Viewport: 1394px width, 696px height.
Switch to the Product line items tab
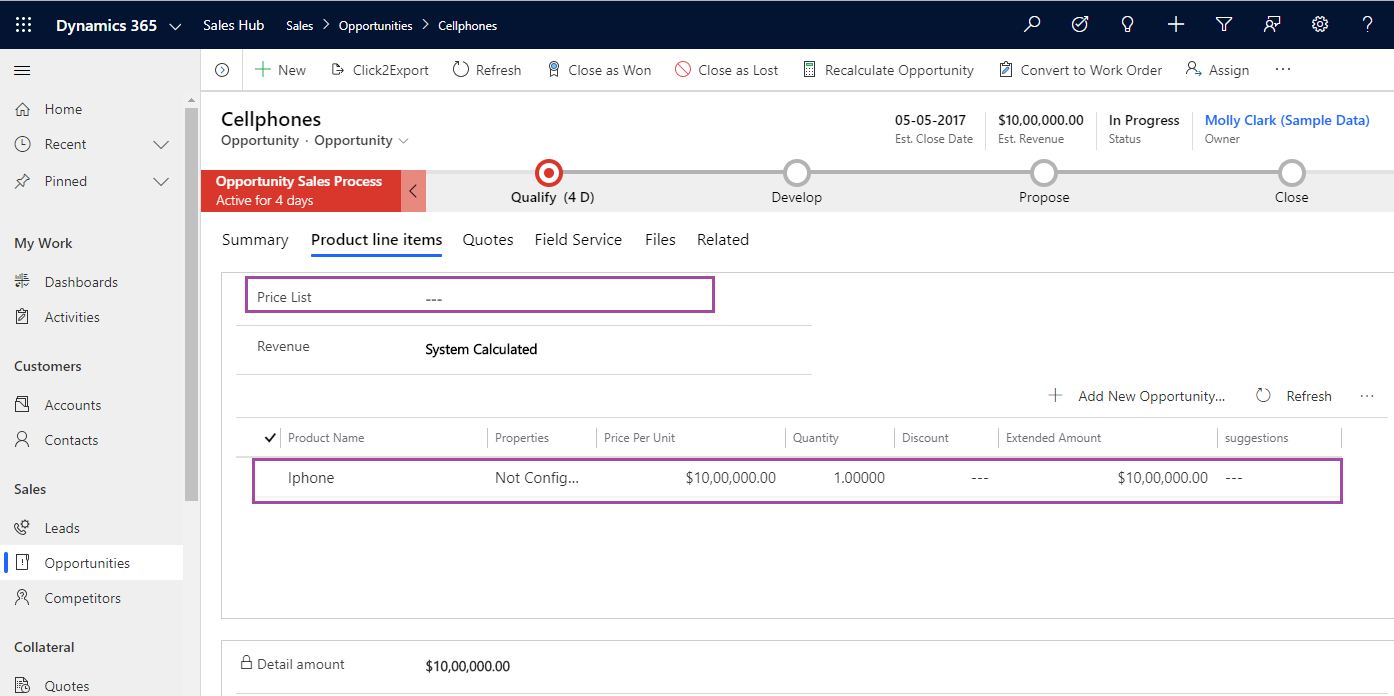(376, 240)
